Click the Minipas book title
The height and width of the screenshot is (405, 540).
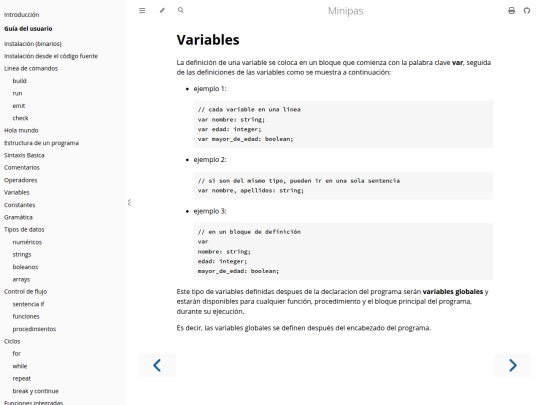click(x=345, y=11)
